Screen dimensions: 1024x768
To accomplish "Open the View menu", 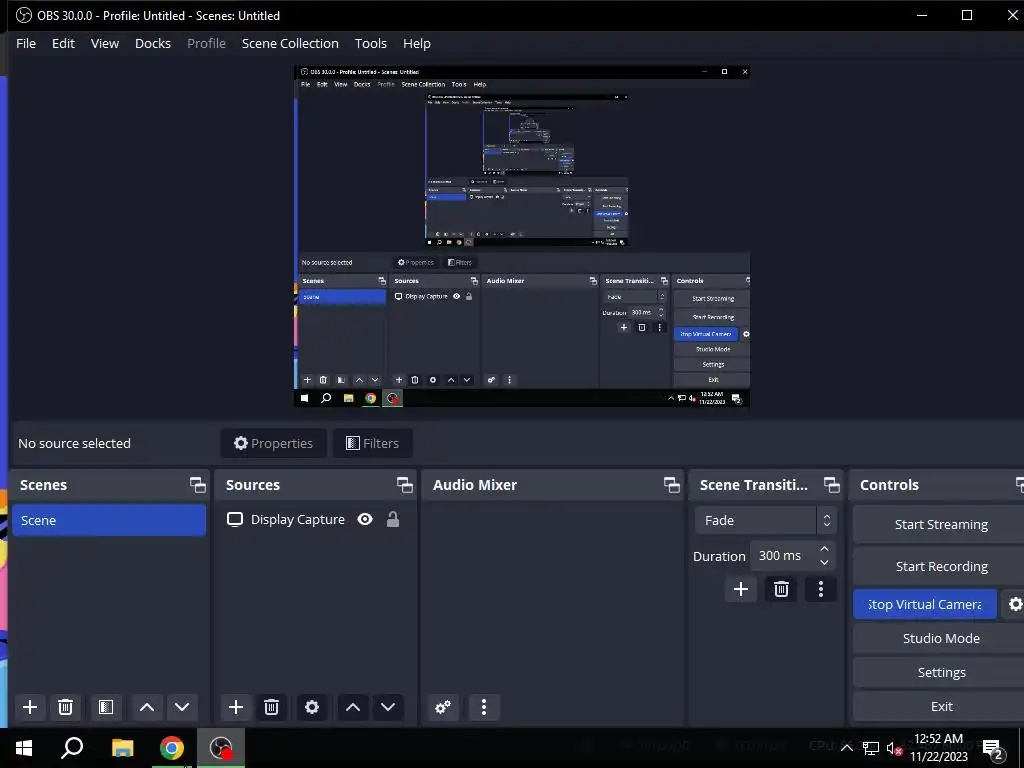I will tap(104, 43).
